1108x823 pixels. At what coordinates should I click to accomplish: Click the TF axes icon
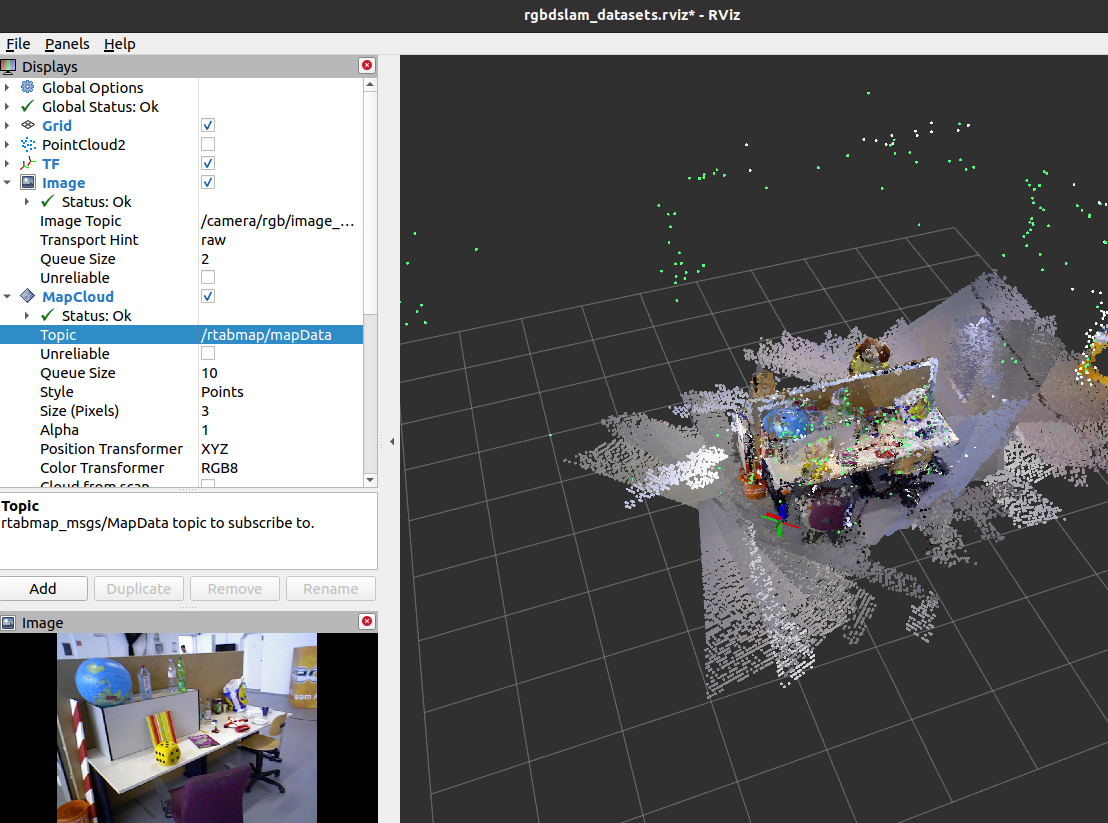pyautogui.click(x=28, y=163)
